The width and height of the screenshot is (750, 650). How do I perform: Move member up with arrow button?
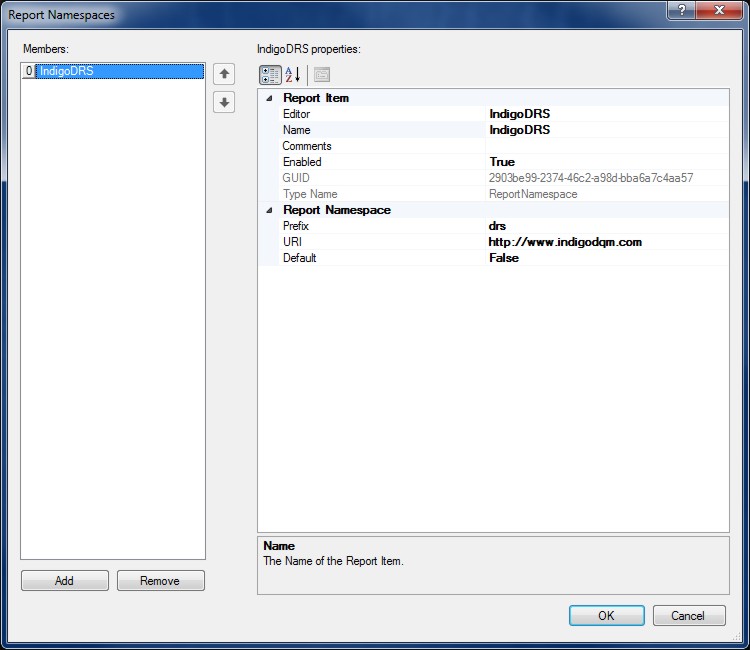click(224, 74)
